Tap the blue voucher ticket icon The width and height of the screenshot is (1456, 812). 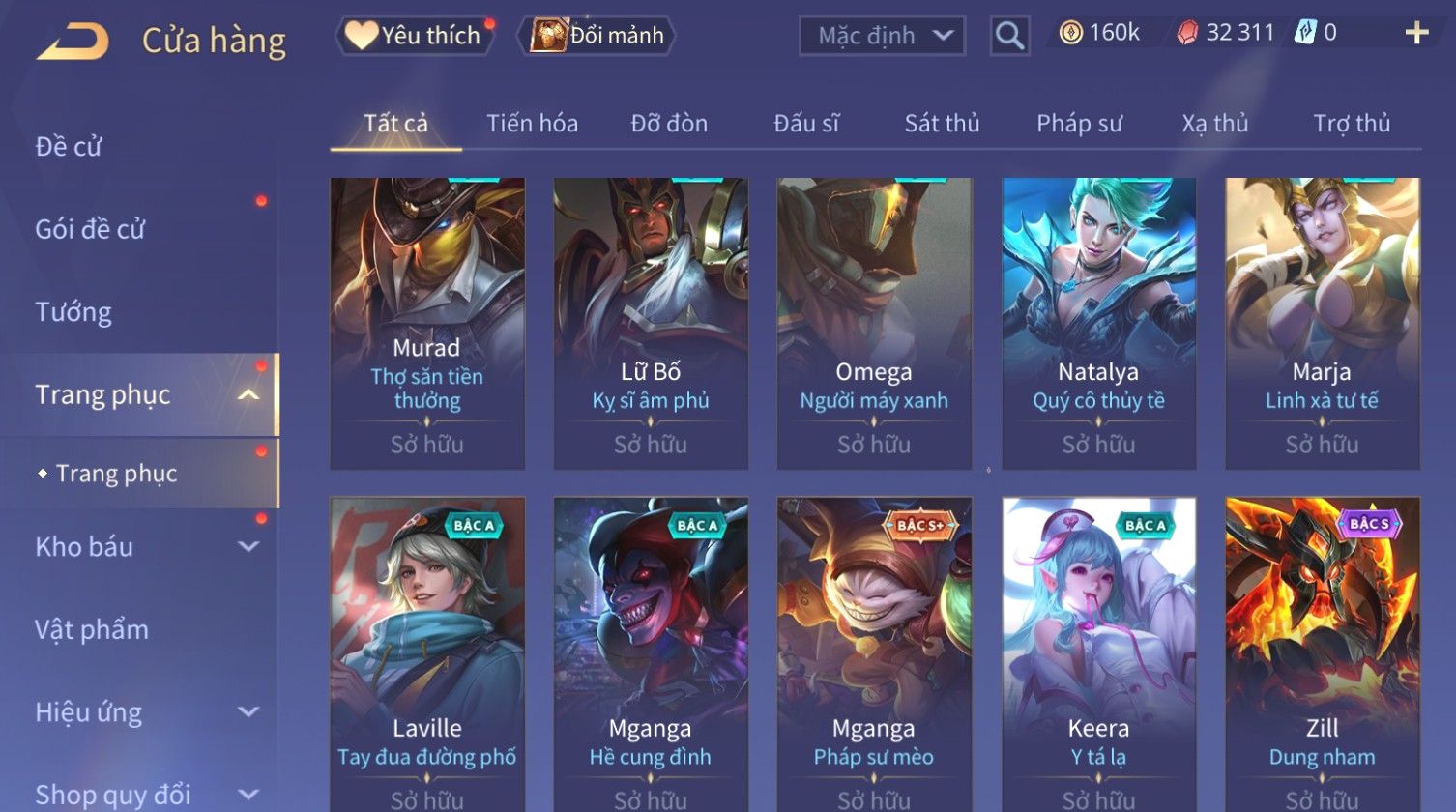(x=1305, y=33)
